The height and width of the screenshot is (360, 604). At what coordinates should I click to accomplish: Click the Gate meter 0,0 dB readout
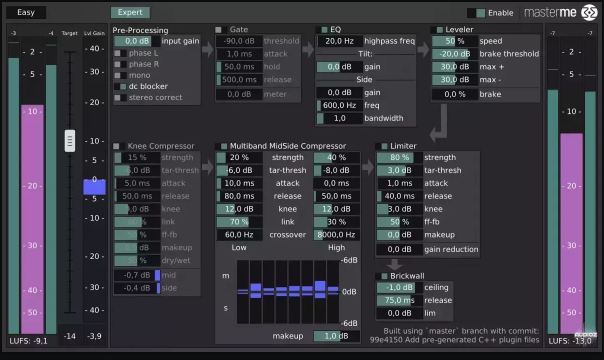(x=239, y=94)
